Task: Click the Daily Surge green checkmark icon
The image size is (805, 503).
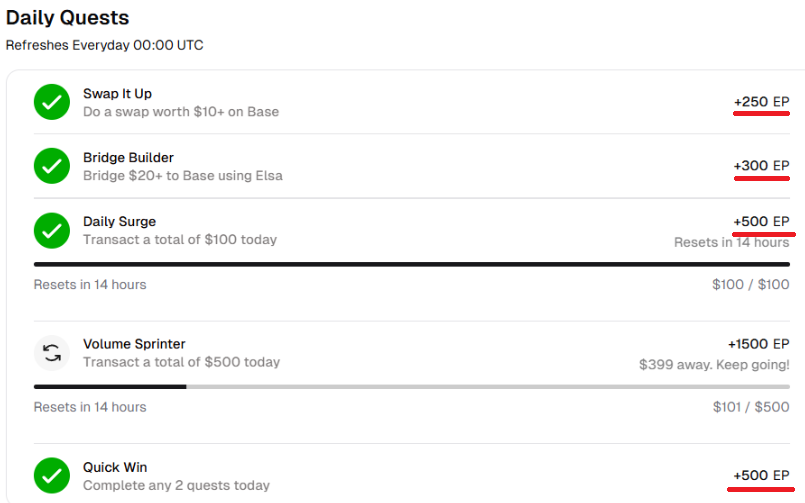Action: (x=52, y=230)
